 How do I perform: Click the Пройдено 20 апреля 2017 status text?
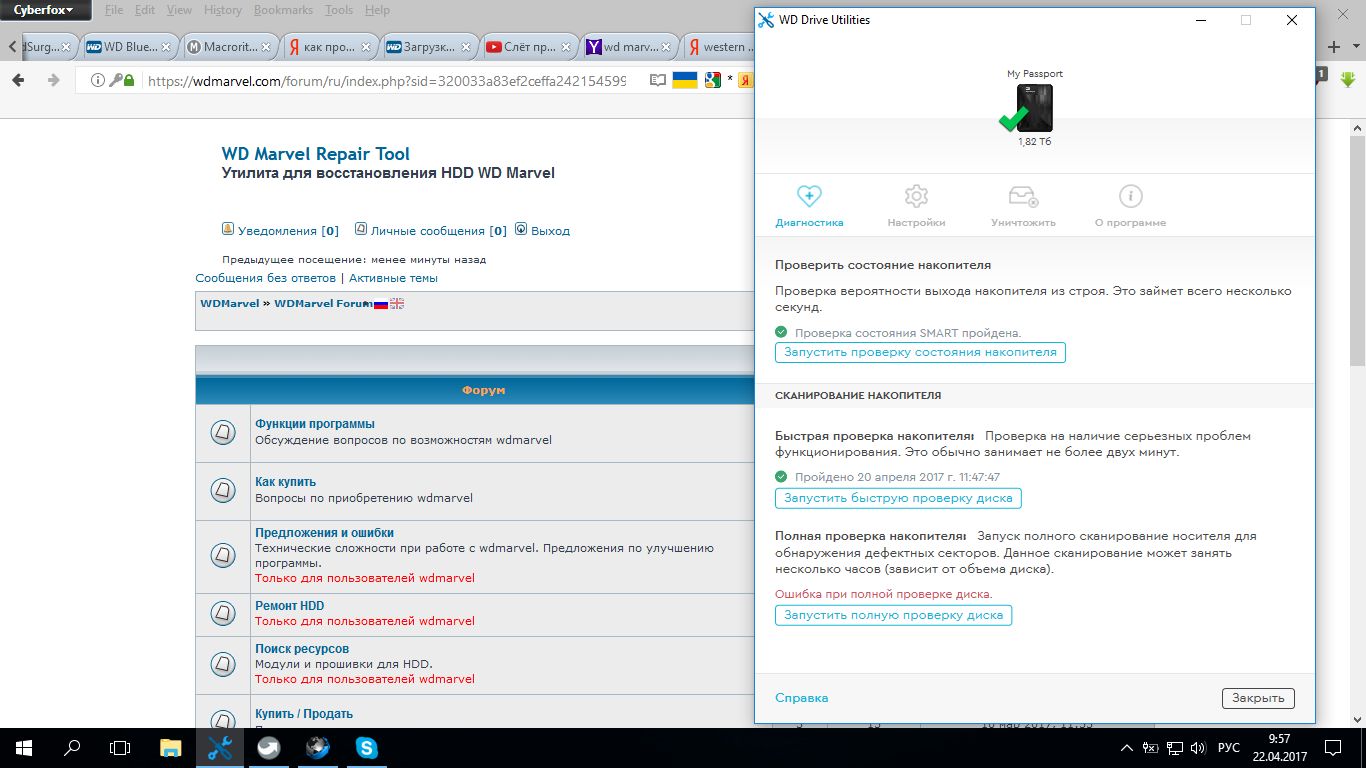tap(897, 477)
